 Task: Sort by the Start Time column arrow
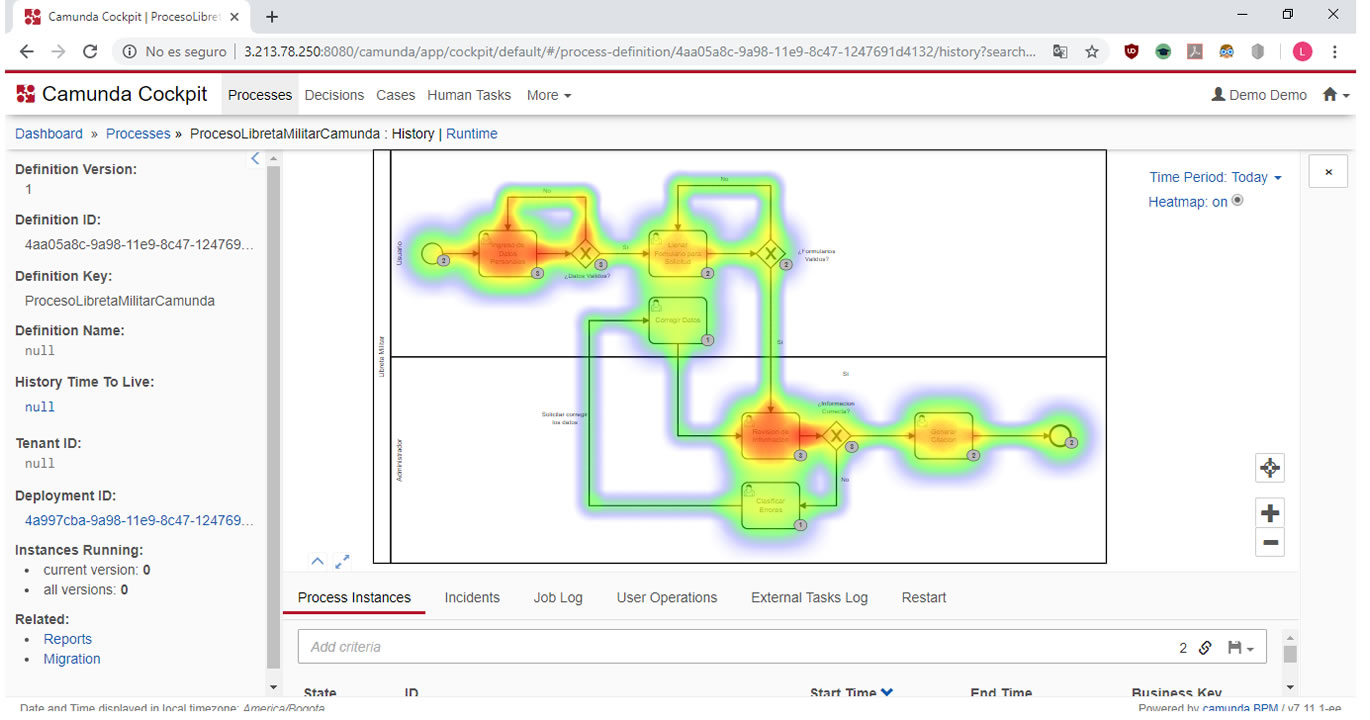(x=887, y=692)
